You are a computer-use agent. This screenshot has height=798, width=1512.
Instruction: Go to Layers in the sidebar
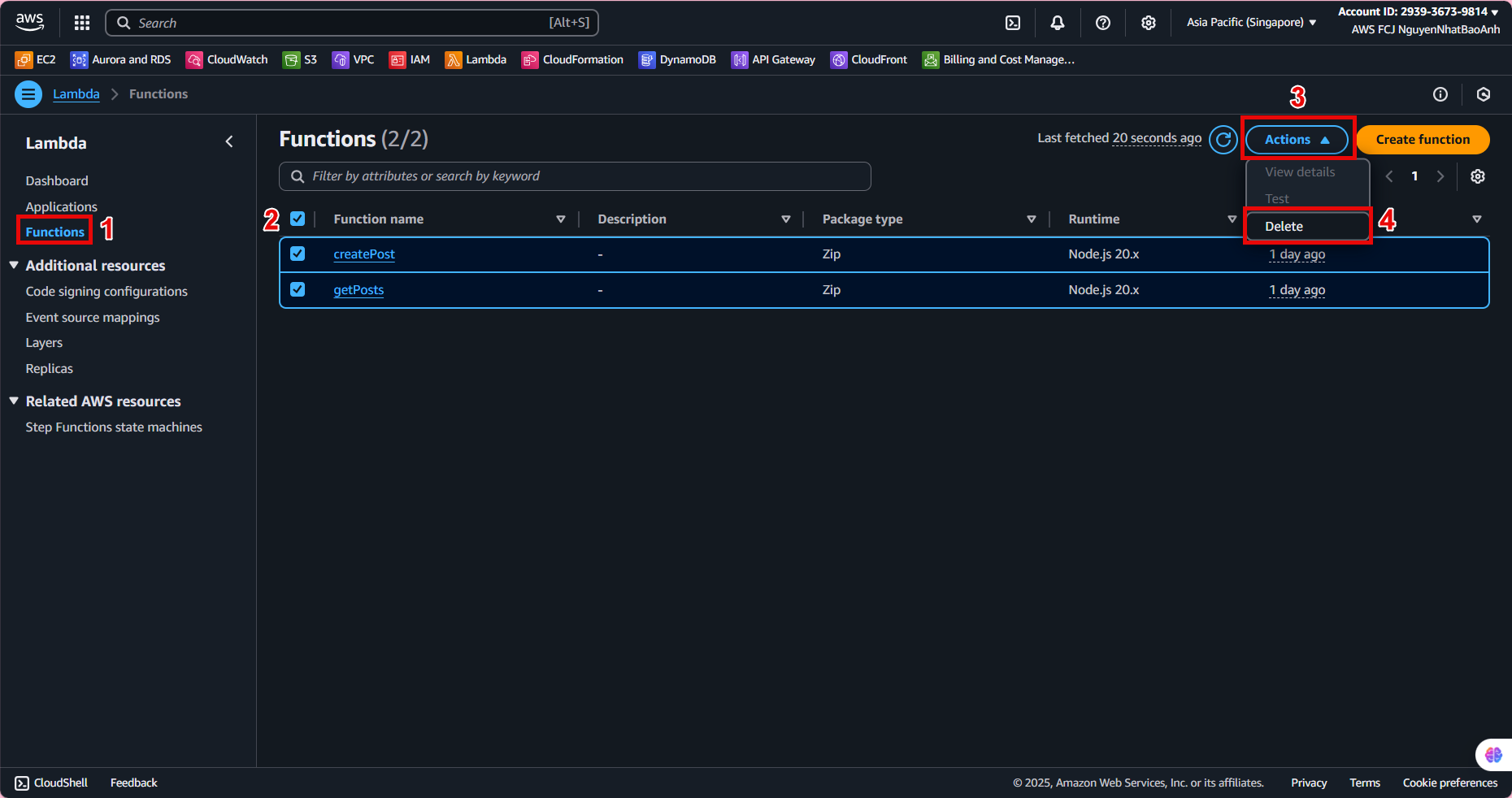[x=44, y=343]
